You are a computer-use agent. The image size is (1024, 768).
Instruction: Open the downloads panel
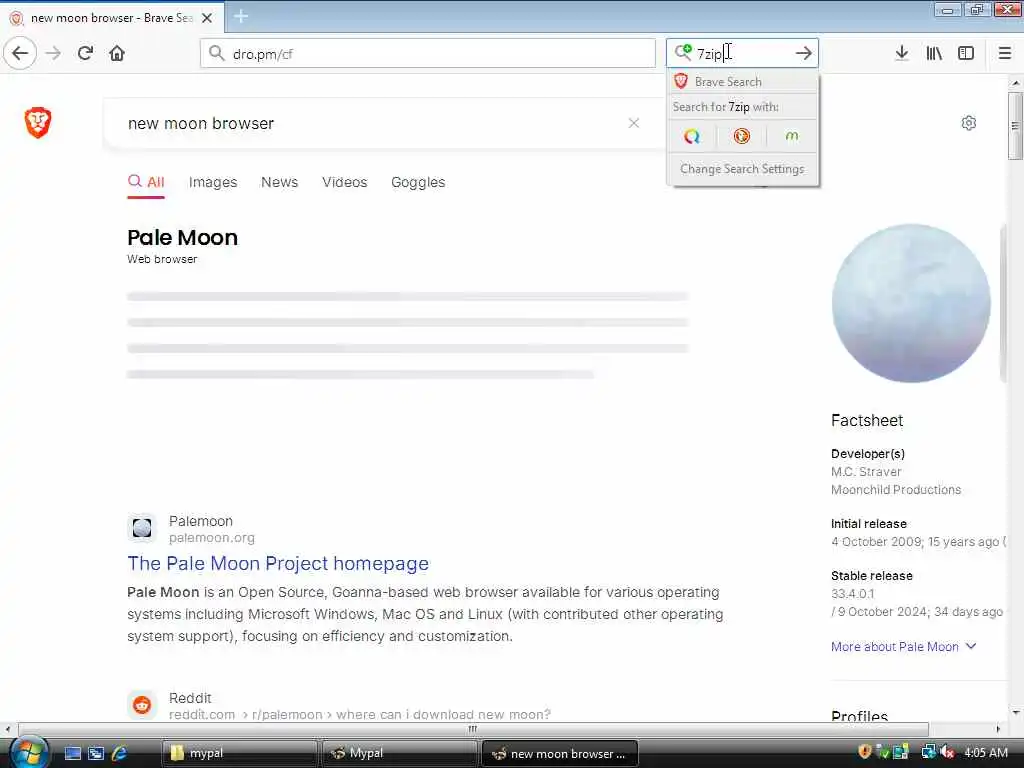coord(901,53)
